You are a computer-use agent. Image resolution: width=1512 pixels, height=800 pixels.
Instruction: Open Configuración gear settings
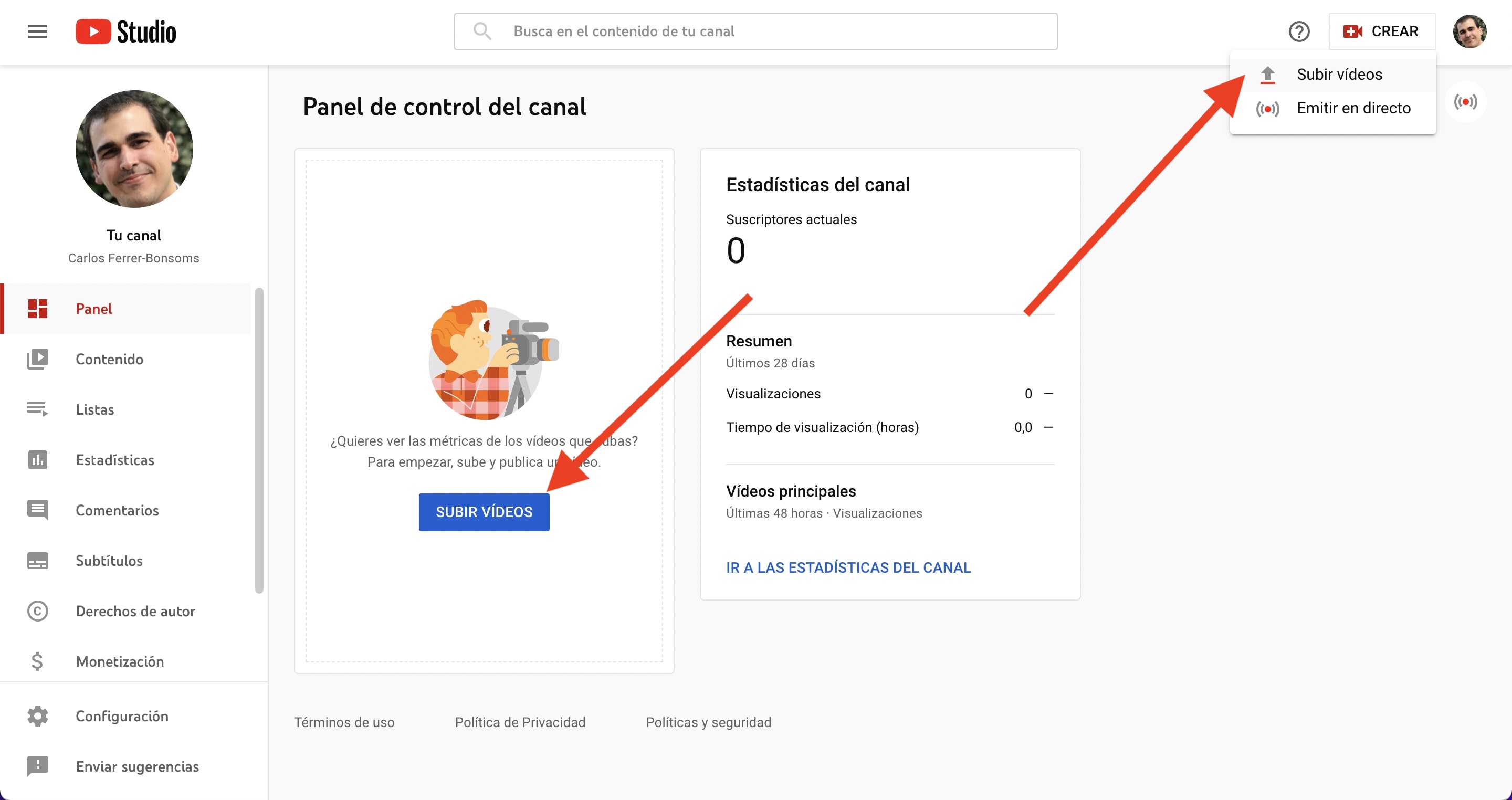121,716
